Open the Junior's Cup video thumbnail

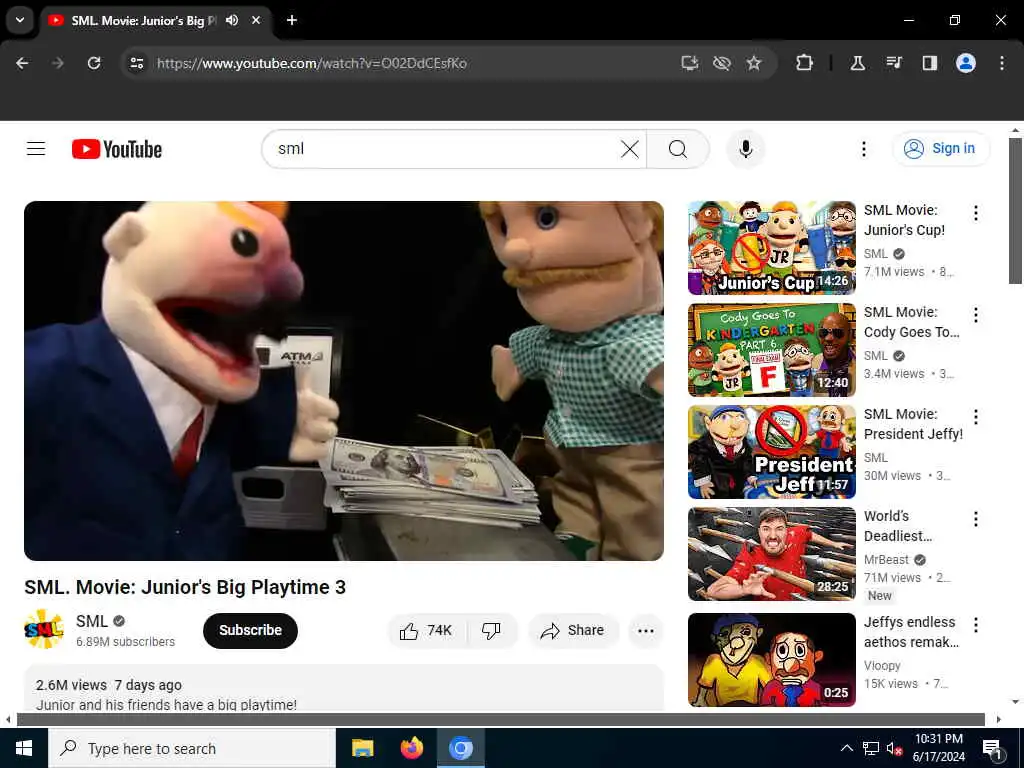(771, 248)
